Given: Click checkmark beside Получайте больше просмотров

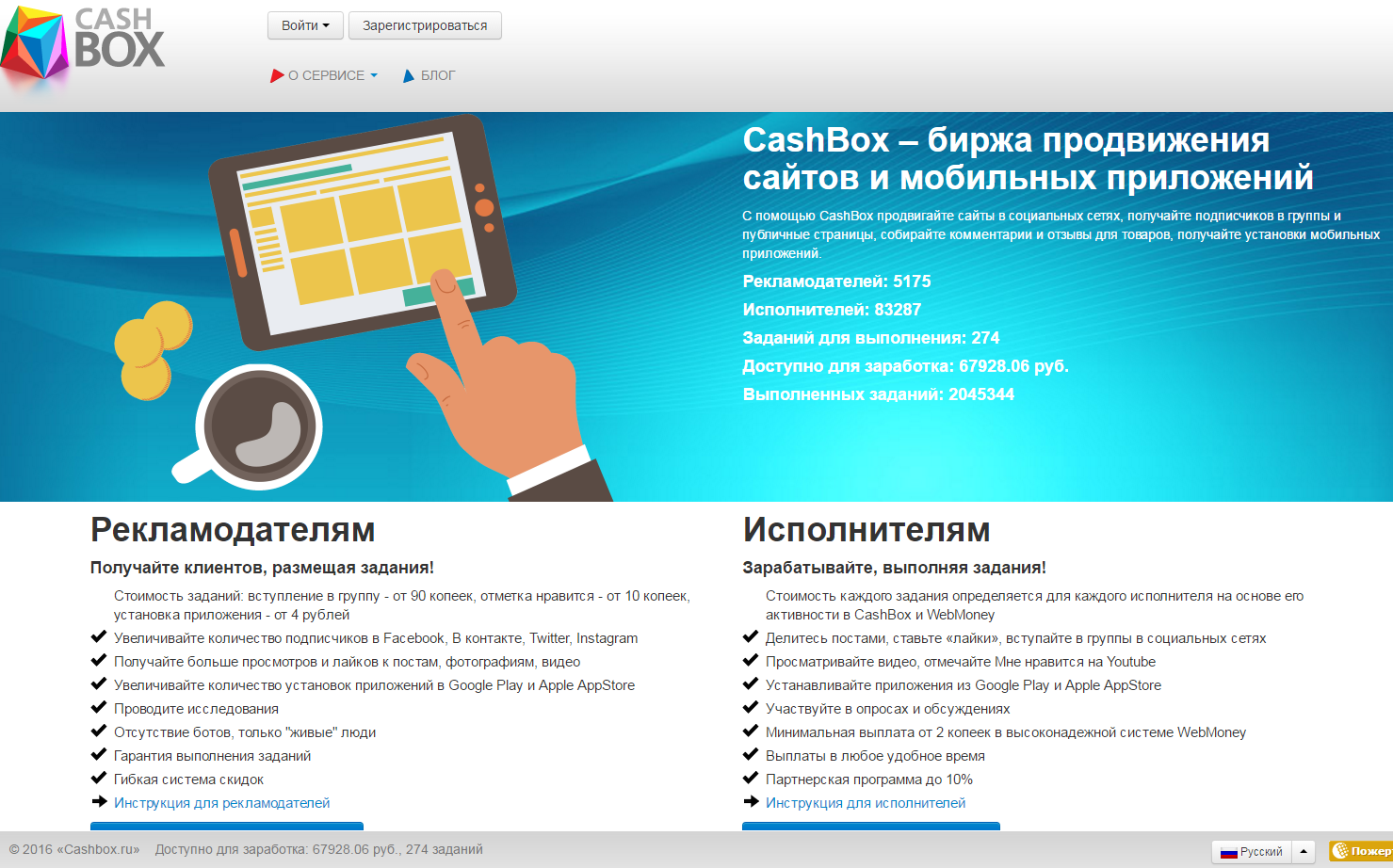Looking at the screenshot, I should [x=99, y=660].
